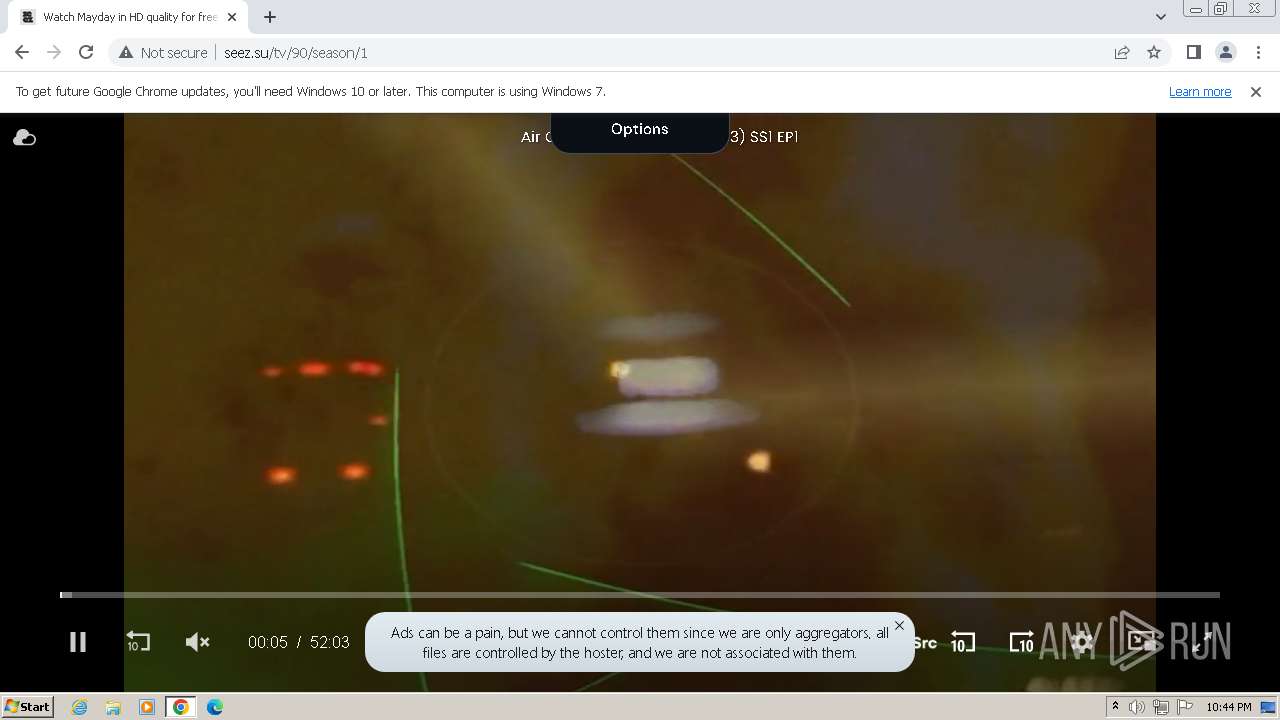Reload the current page
1280x720 pixels.
click(86, 52)
